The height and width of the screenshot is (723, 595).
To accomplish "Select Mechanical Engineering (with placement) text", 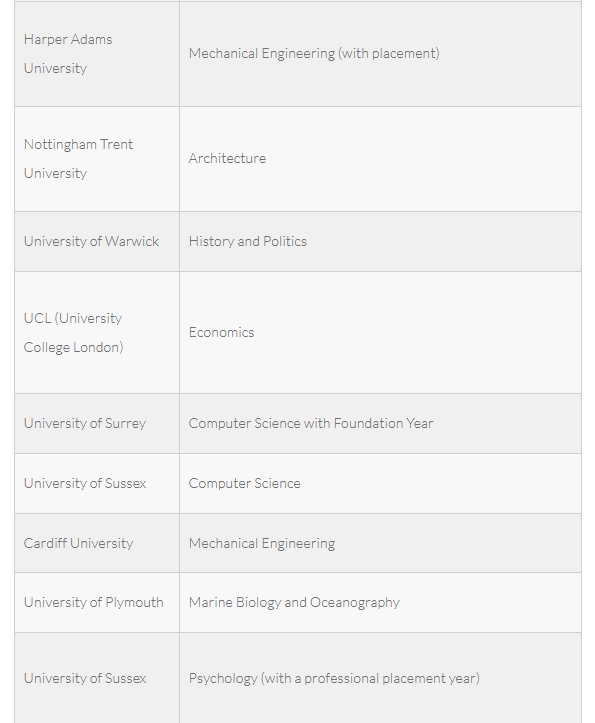I will tap(314, 53).
